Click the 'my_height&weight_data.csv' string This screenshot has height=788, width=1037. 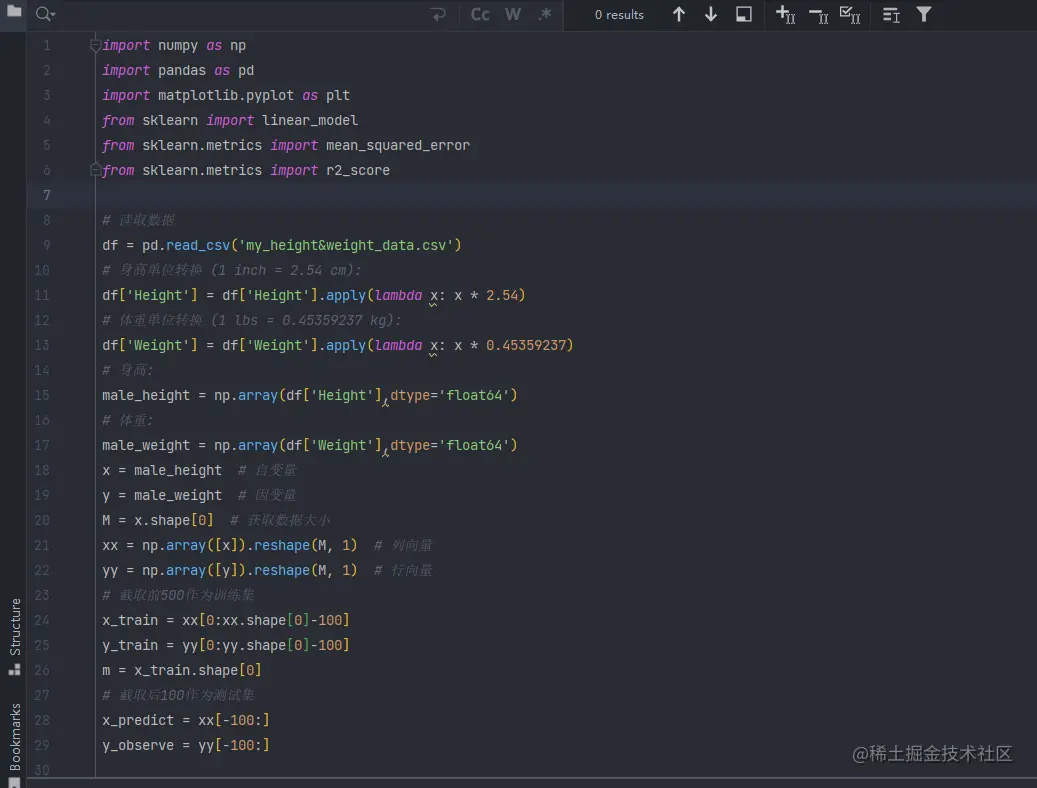tap(346, 245)
